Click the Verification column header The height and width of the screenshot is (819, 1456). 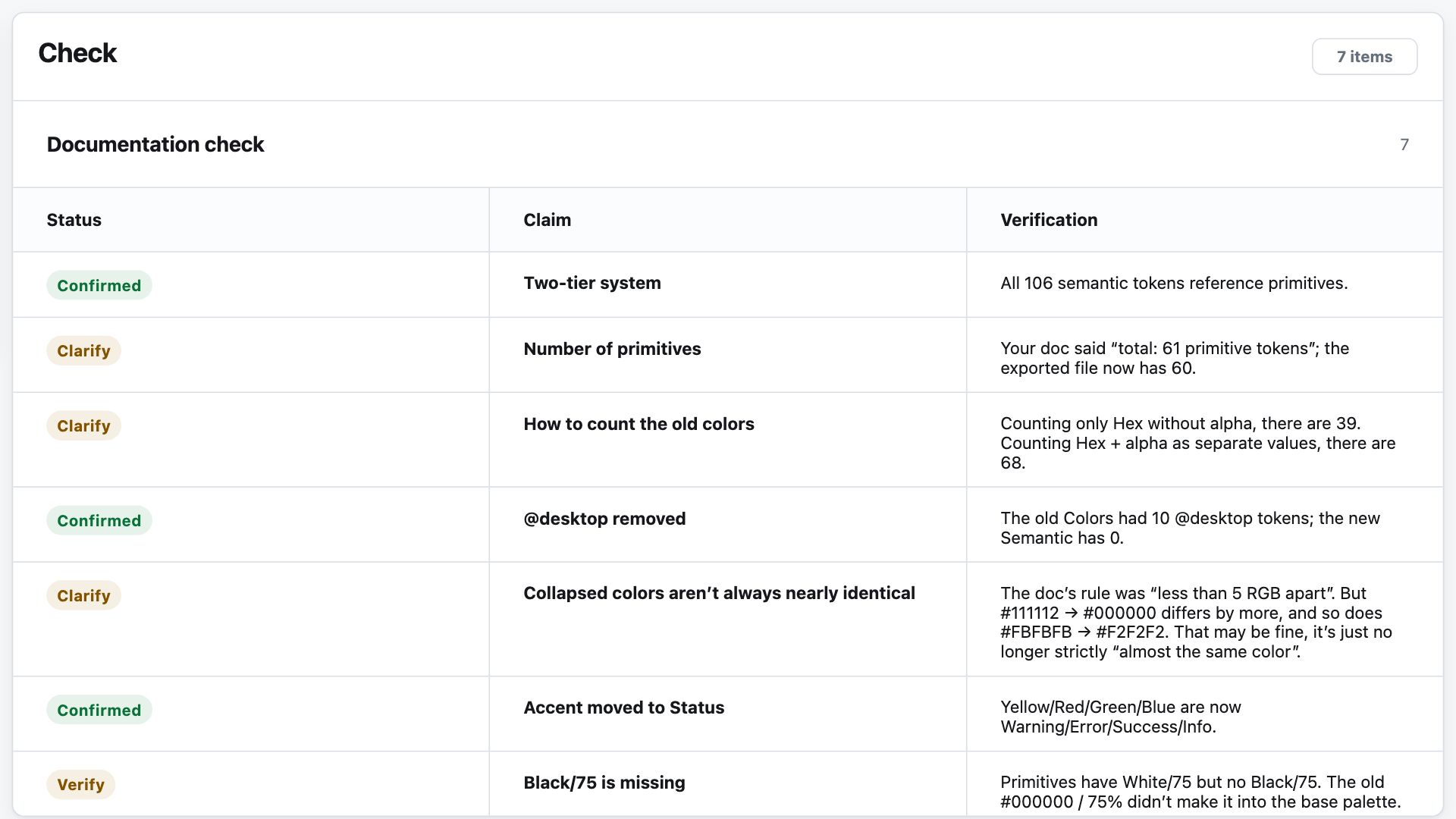(1049, 220)
